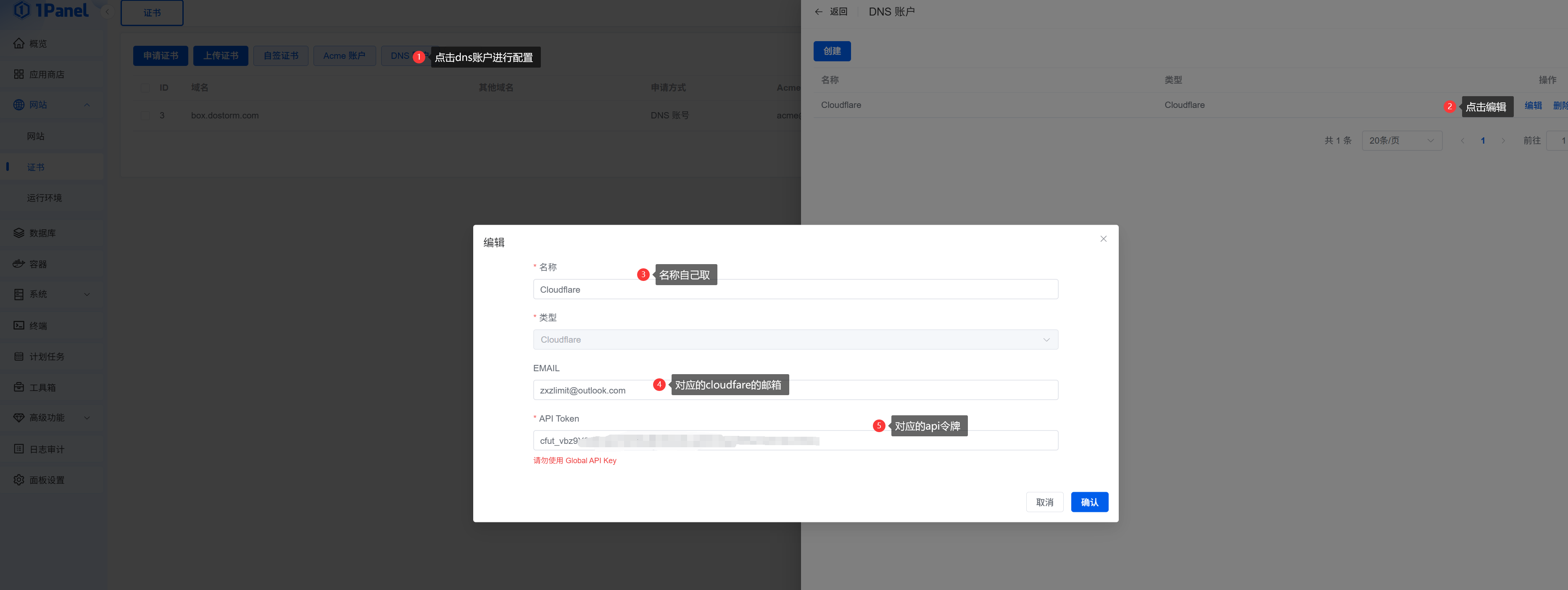Open the 面板设置 gear icon
The image size is (1568, 590).
(19, 480)
